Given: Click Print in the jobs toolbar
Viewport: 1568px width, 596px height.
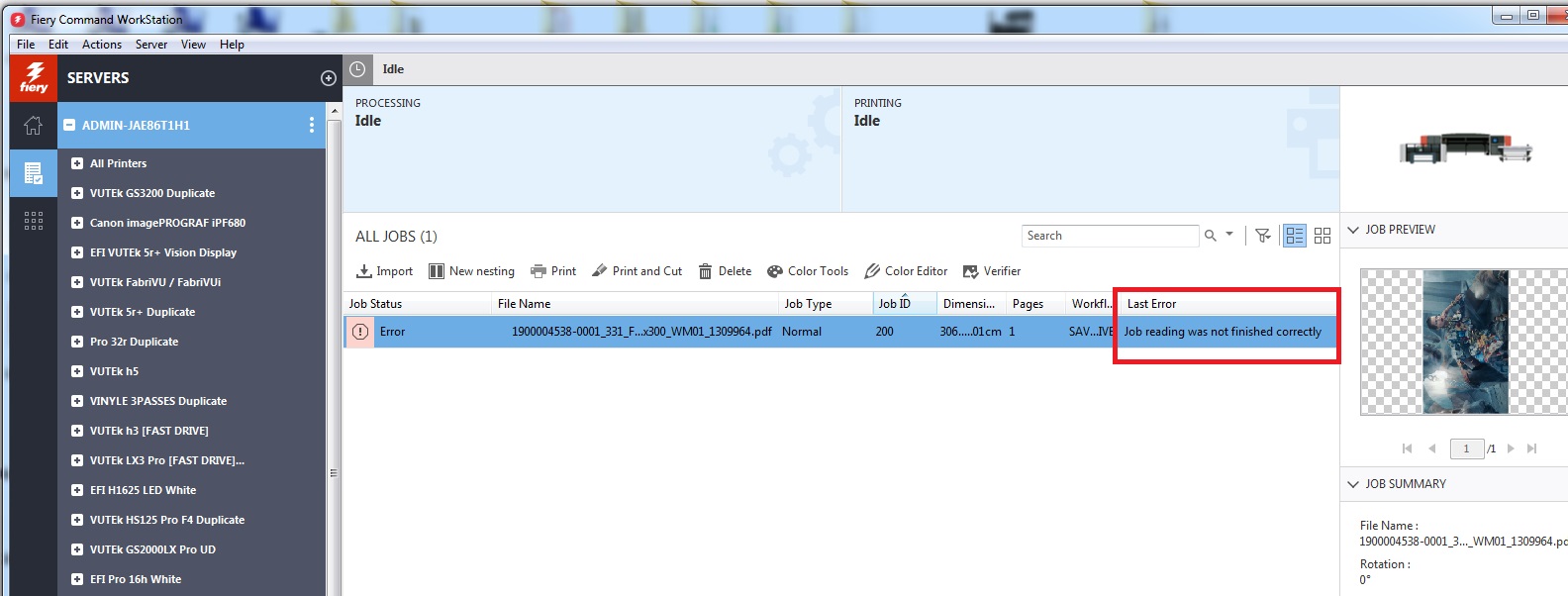Looking at the screenshot, I should click(x=553, y=271).
